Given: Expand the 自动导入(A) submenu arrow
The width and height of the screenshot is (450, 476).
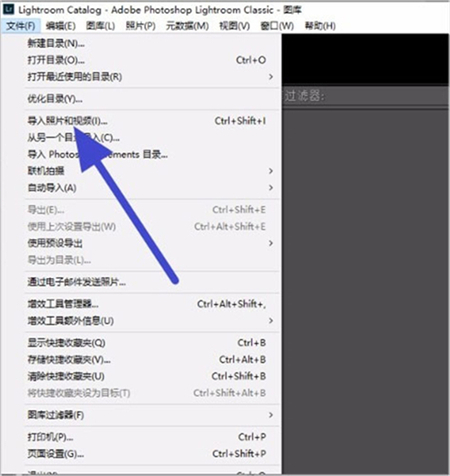Looking at the screenshot, I should (x=271, y=188).
